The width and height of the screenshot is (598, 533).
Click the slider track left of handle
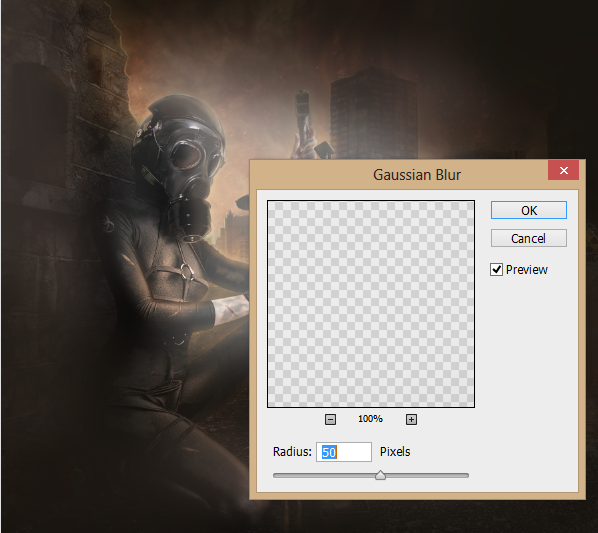pos(324,475)
